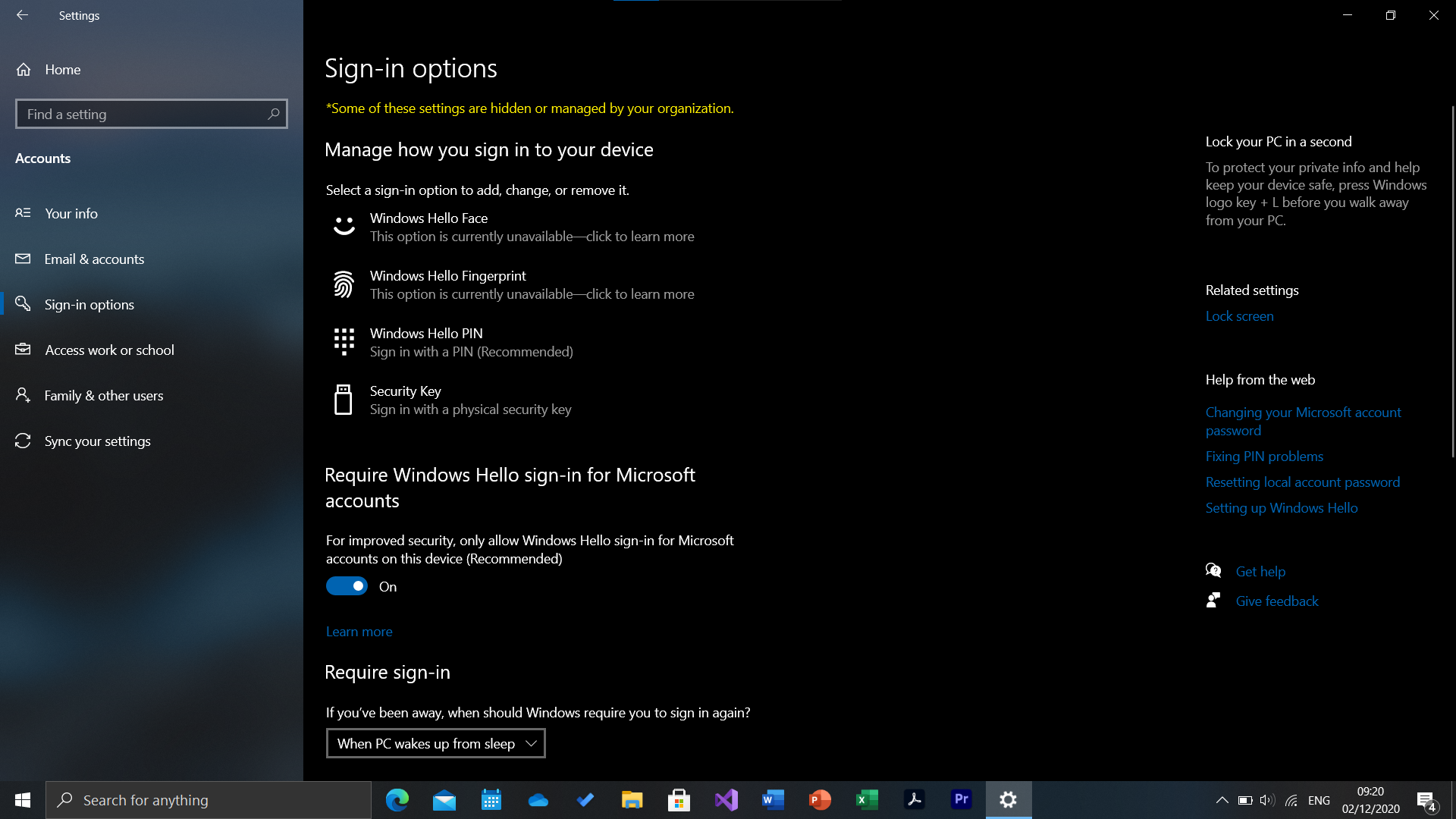This screenshot has width=1456, height=819.
Task: Open Family & other users
Action: pos(152,395)
